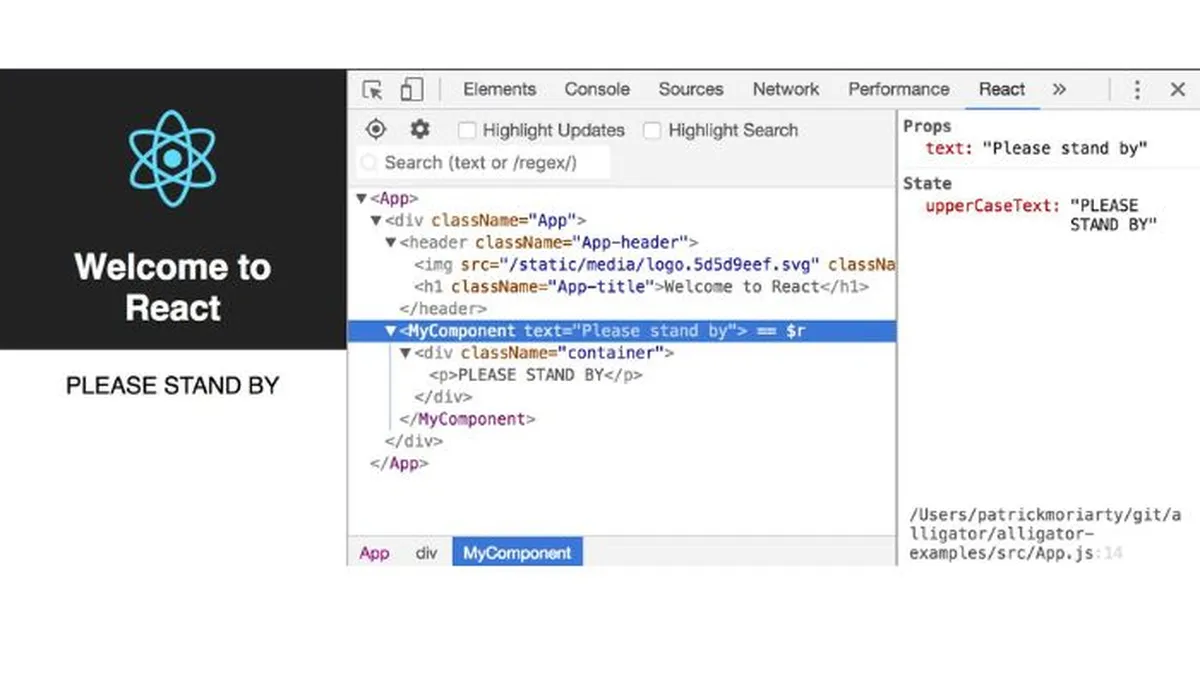The image size is (1200, 686).
Task: Open the Network tab
Action: click(786, 89)
